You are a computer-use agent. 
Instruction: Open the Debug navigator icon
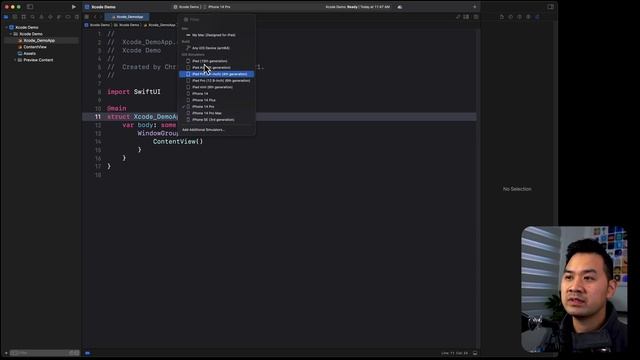(59, 17)
